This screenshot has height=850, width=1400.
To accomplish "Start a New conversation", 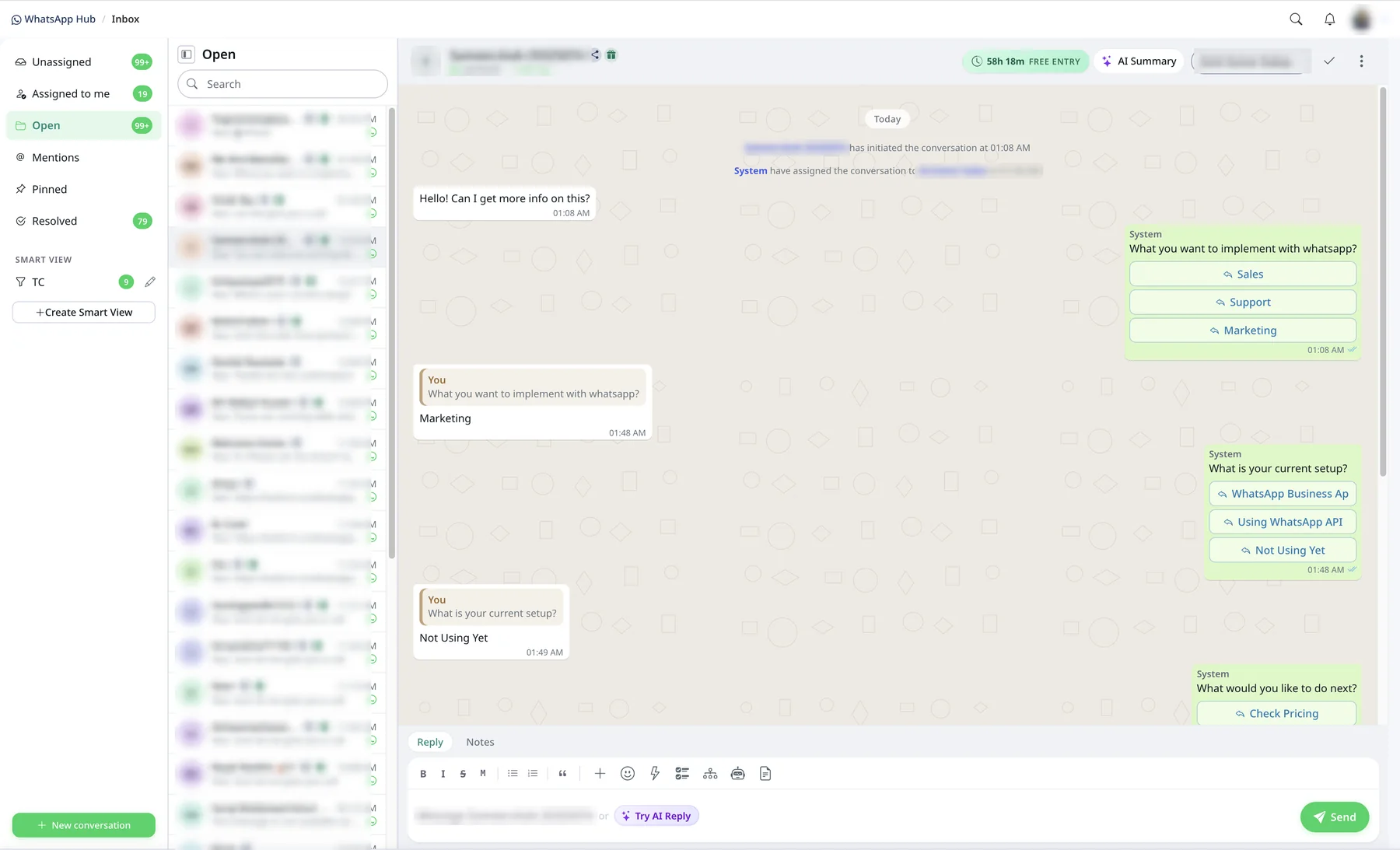I will pos(84,825).
